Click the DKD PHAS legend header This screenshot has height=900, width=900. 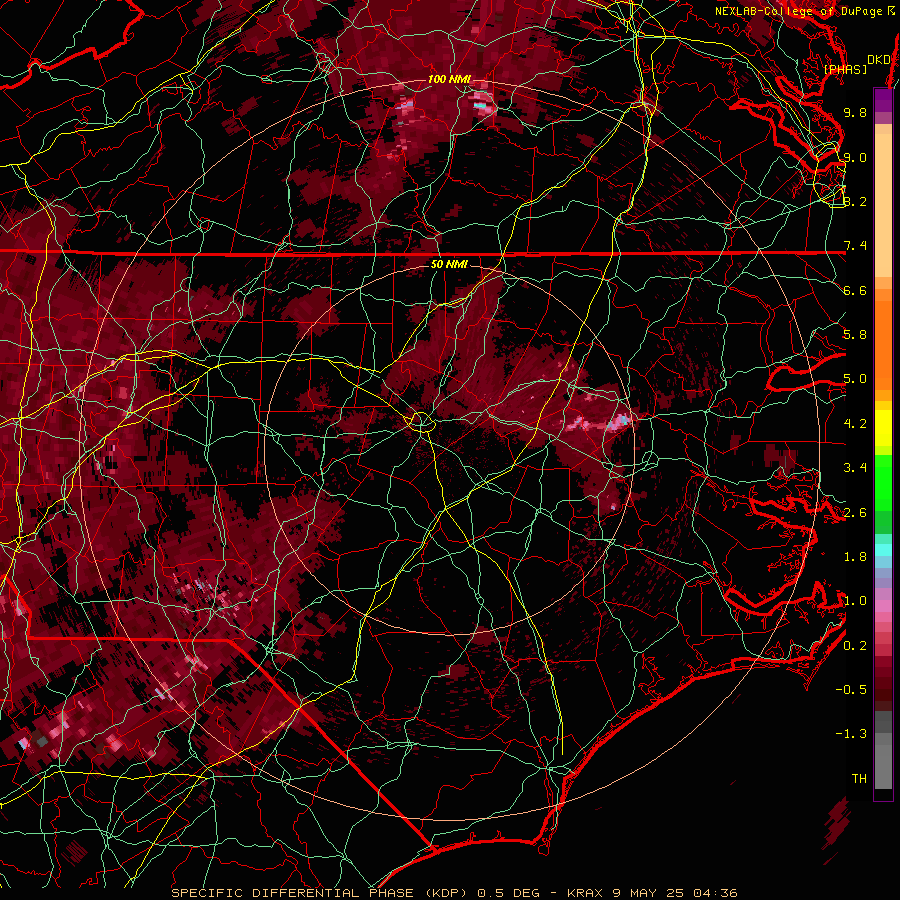856,64
